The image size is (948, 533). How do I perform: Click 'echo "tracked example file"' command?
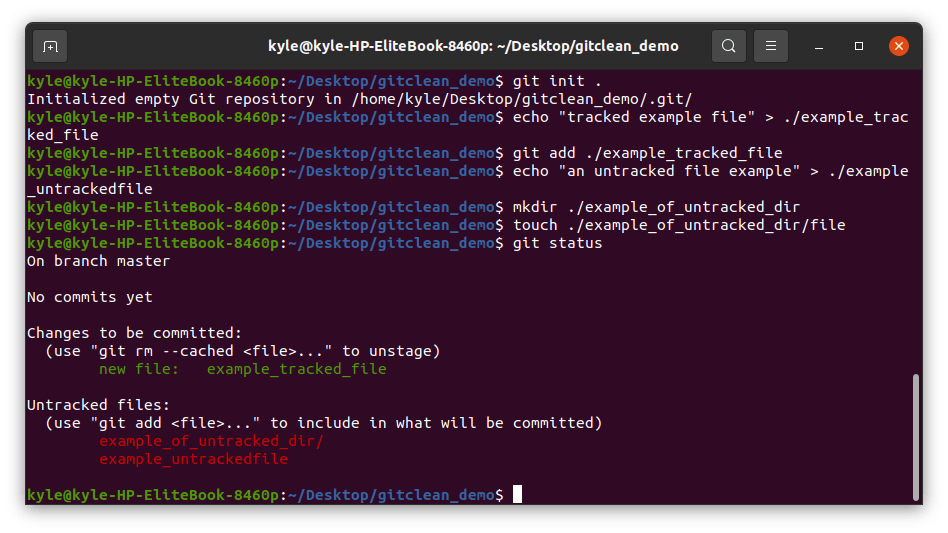coord(710,117)
